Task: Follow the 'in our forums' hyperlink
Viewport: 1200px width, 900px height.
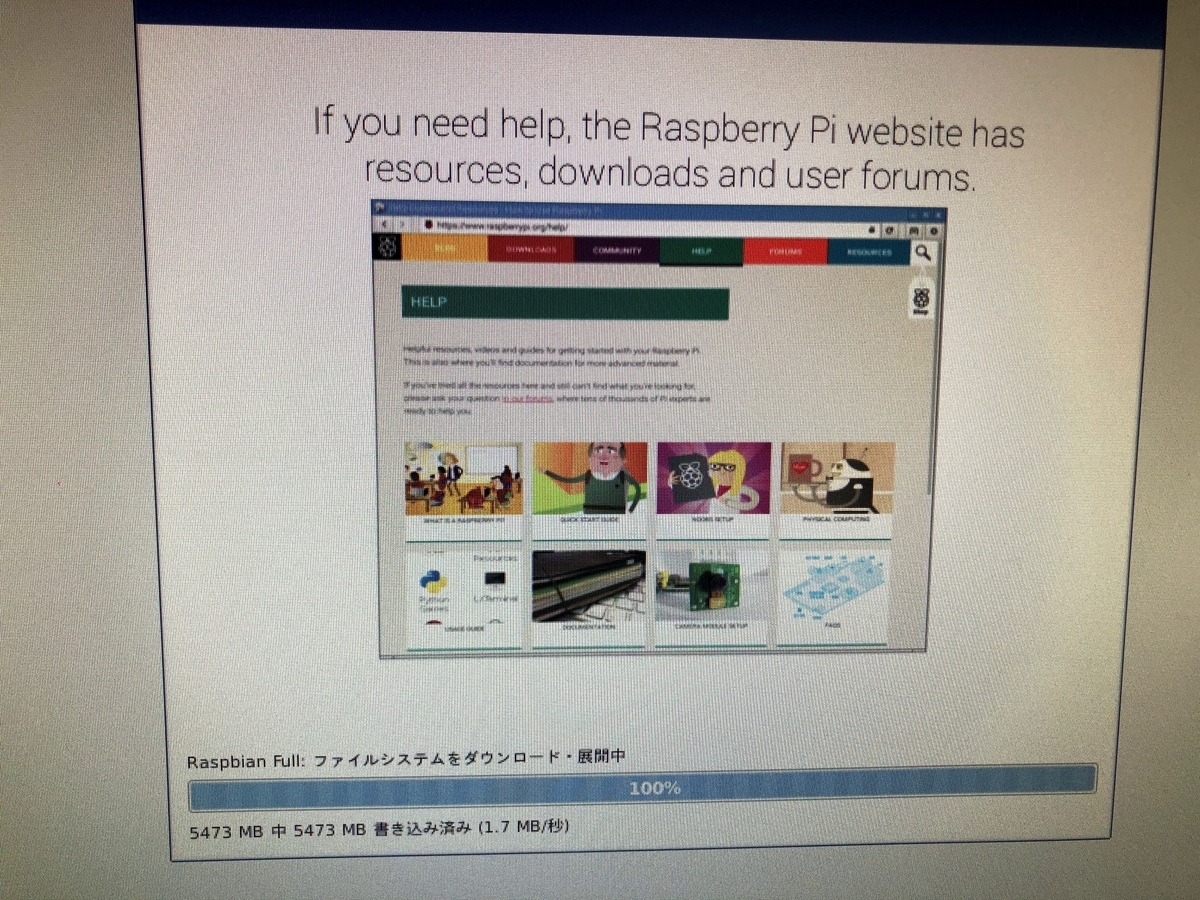Action: click(x=527, y=398)
